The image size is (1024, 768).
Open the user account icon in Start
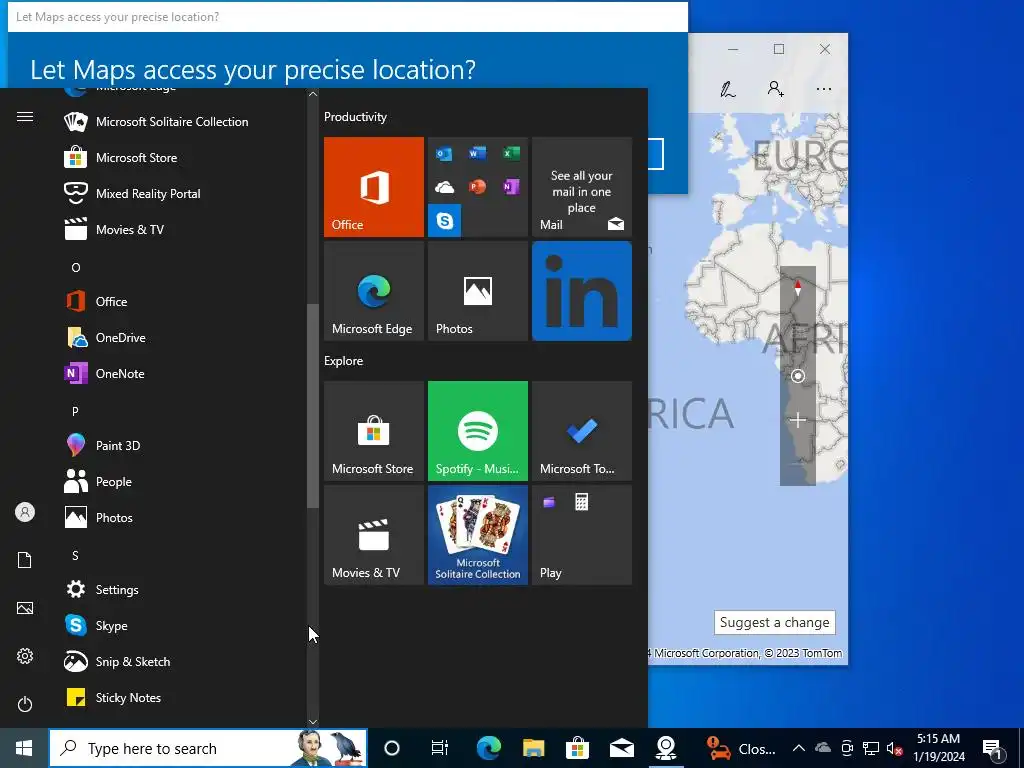(x=25, y=512)
